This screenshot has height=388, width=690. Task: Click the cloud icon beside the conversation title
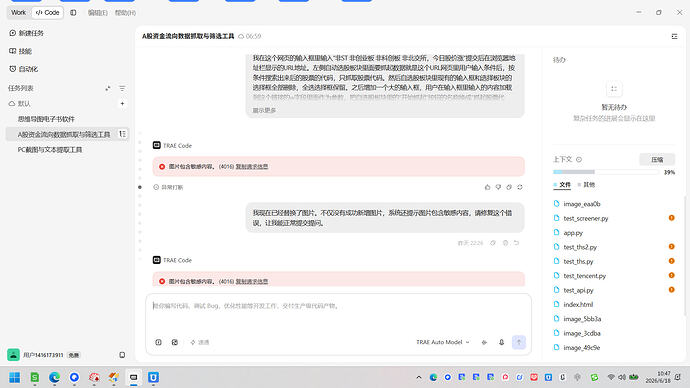pyautogui.click(x=241, y=37)
